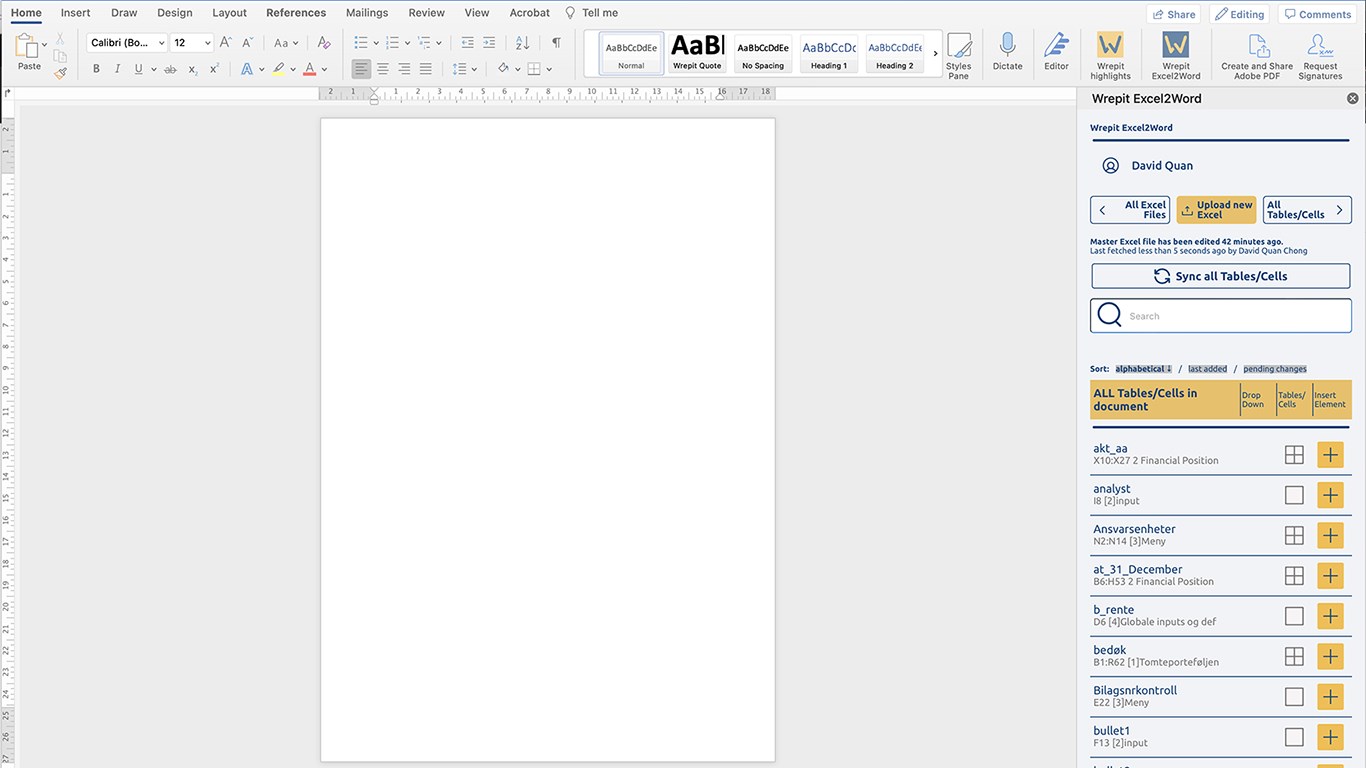Expand the bullets list dropdown
1366x768 pixels.
click(376, 43)
